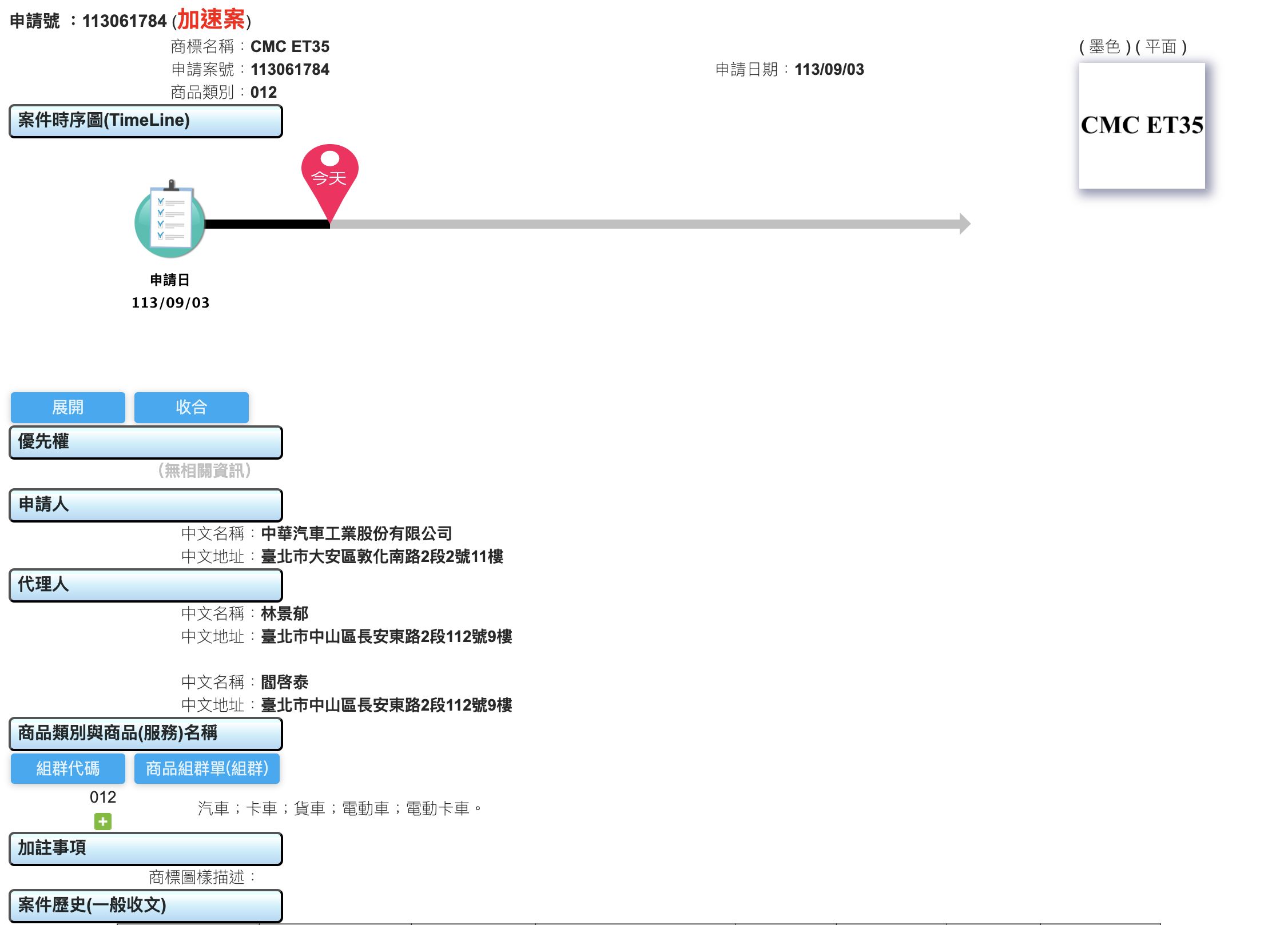Select the 申請日期 value 113/09/03
1288x925 pixels.
pyautogui.click(x=829, y=69)
